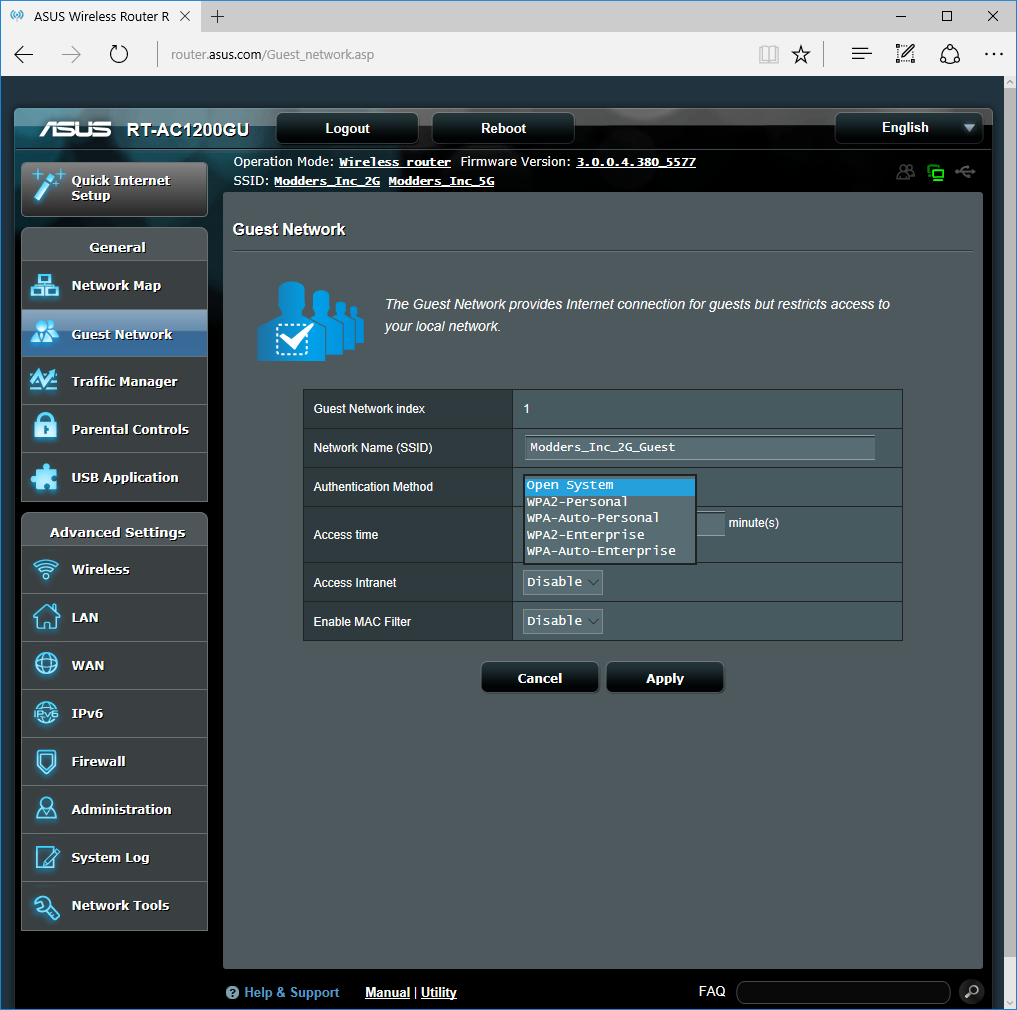
Task: Click the FAQ search magnifier button
Action: click(971, 991)
